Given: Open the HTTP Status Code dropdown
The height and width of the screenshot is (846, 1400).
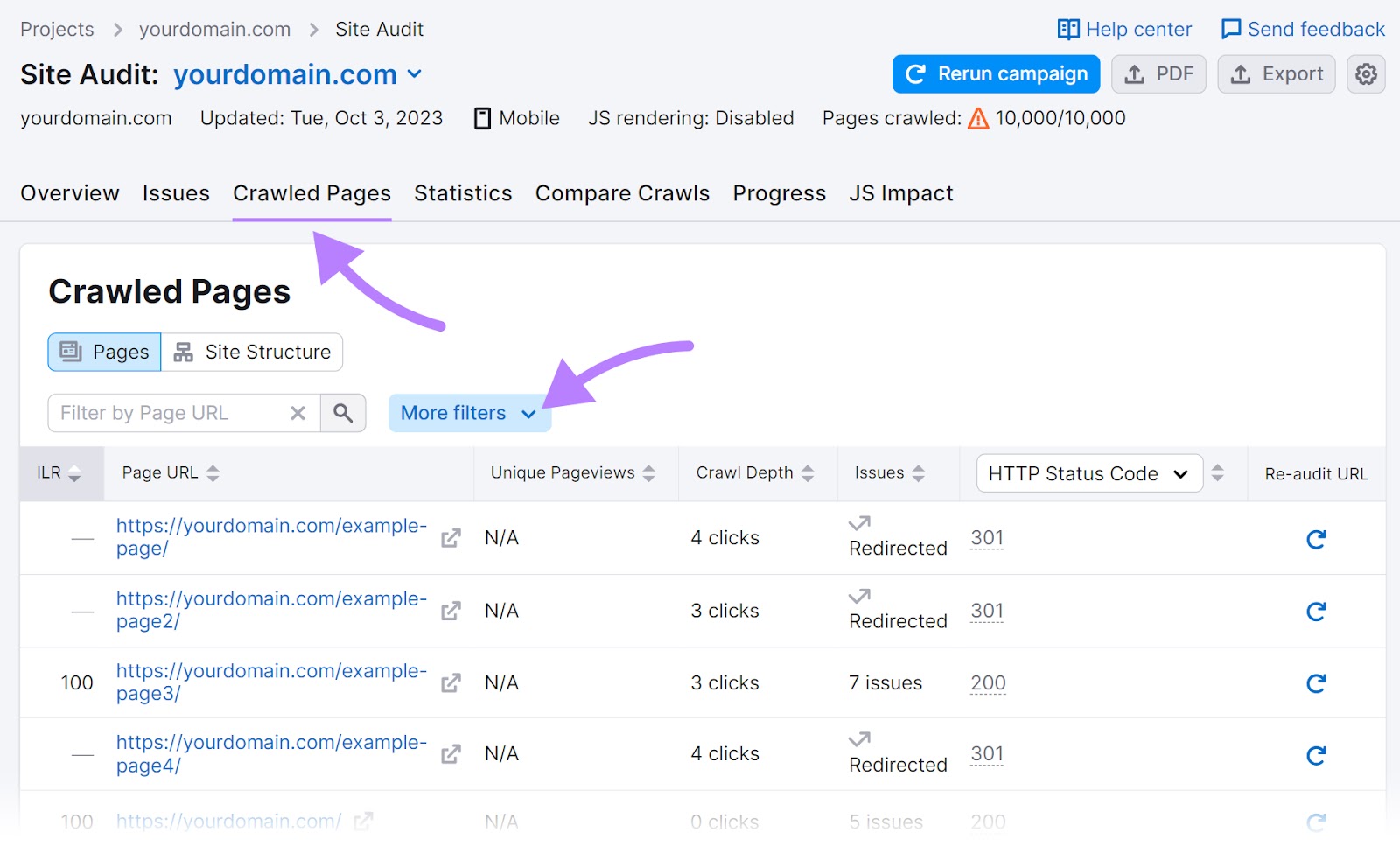Looking at the screenshot, I should [1089, 473].
